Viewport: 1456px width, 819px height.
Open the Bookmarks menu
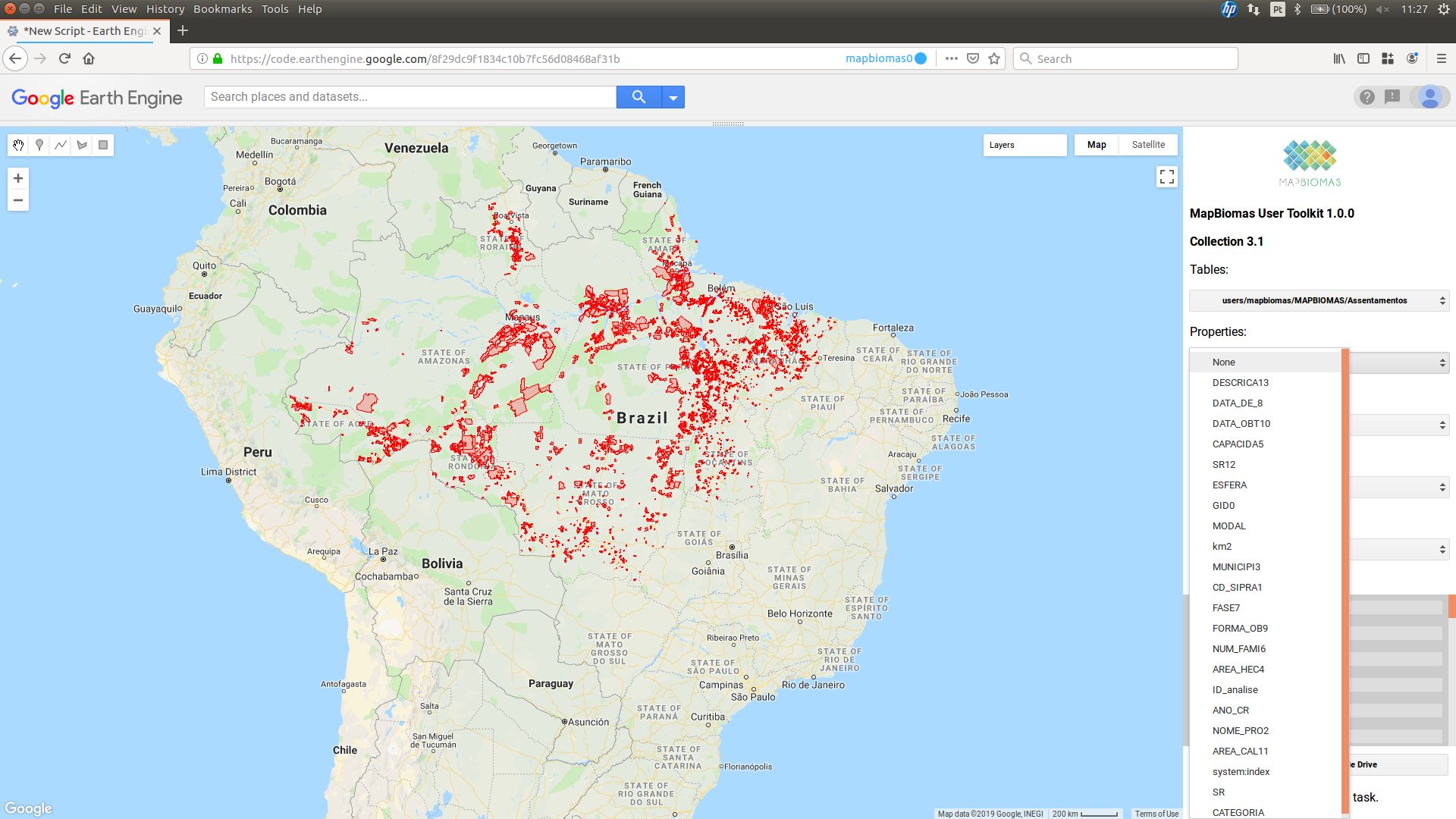(x=222, y=9)
